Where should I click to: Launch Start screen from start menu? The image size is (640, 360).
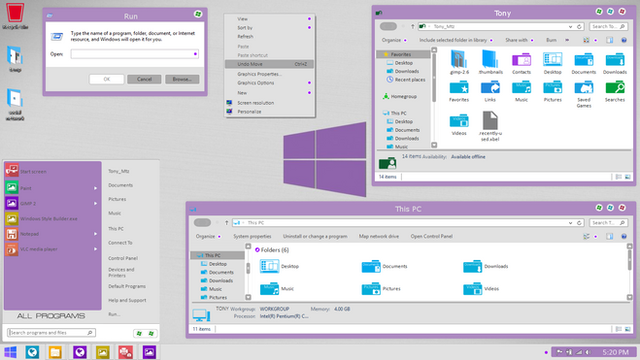(53, 171)
